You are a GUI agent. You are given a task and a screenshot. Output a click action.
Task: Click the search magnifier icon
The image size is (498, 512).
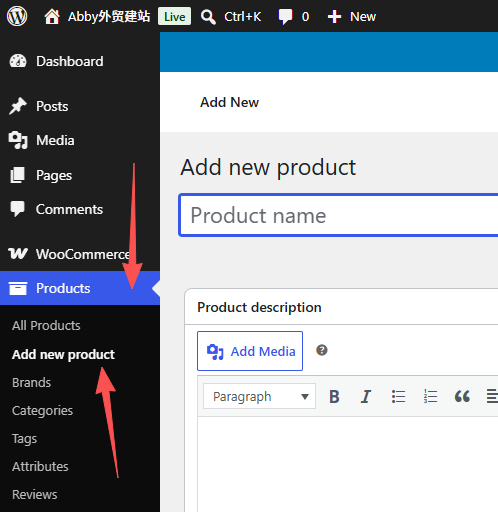(x=208, y=17)
